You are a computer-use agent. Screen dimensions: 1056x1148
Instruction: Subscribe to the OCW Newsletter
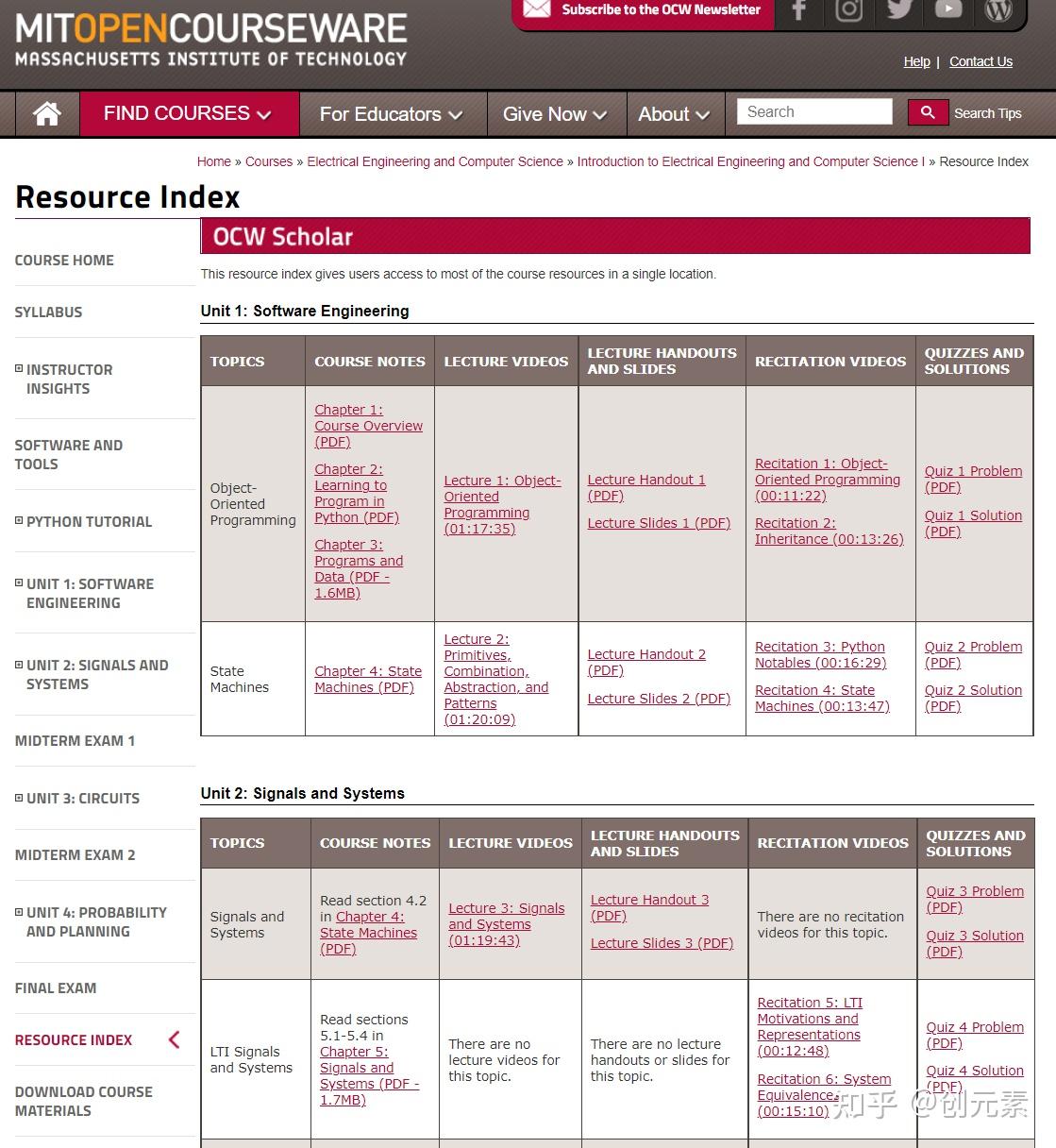[x=661, y=9]
